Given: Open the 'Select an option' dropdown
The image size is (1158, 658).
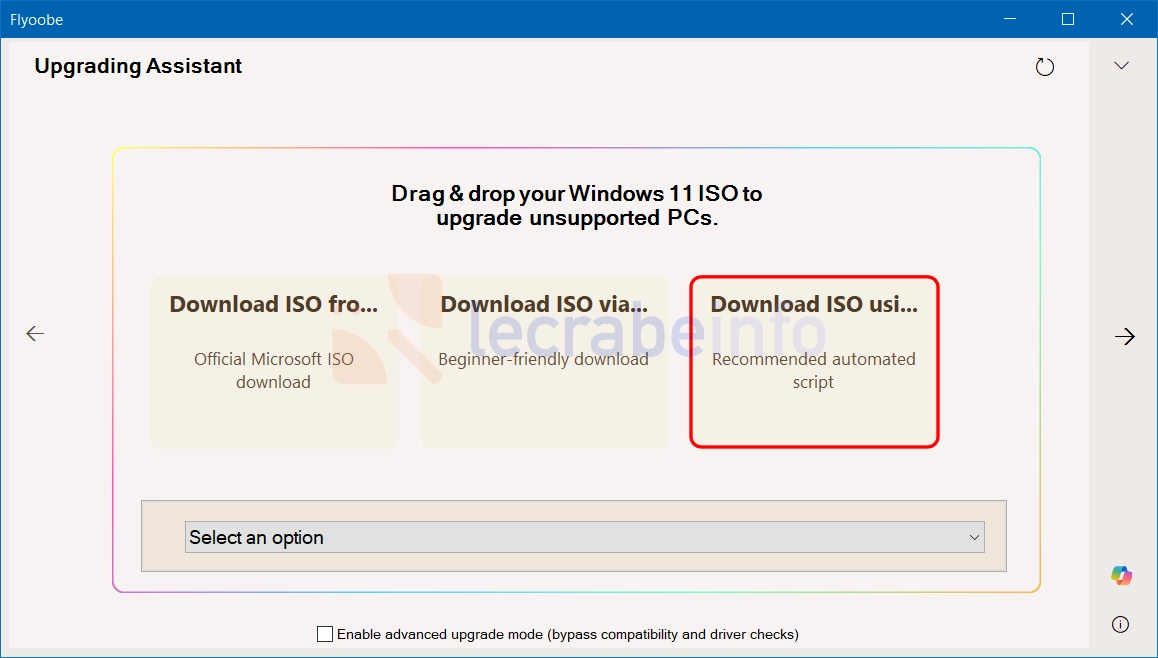Looking at the screenshot, I should pos(584,537).
